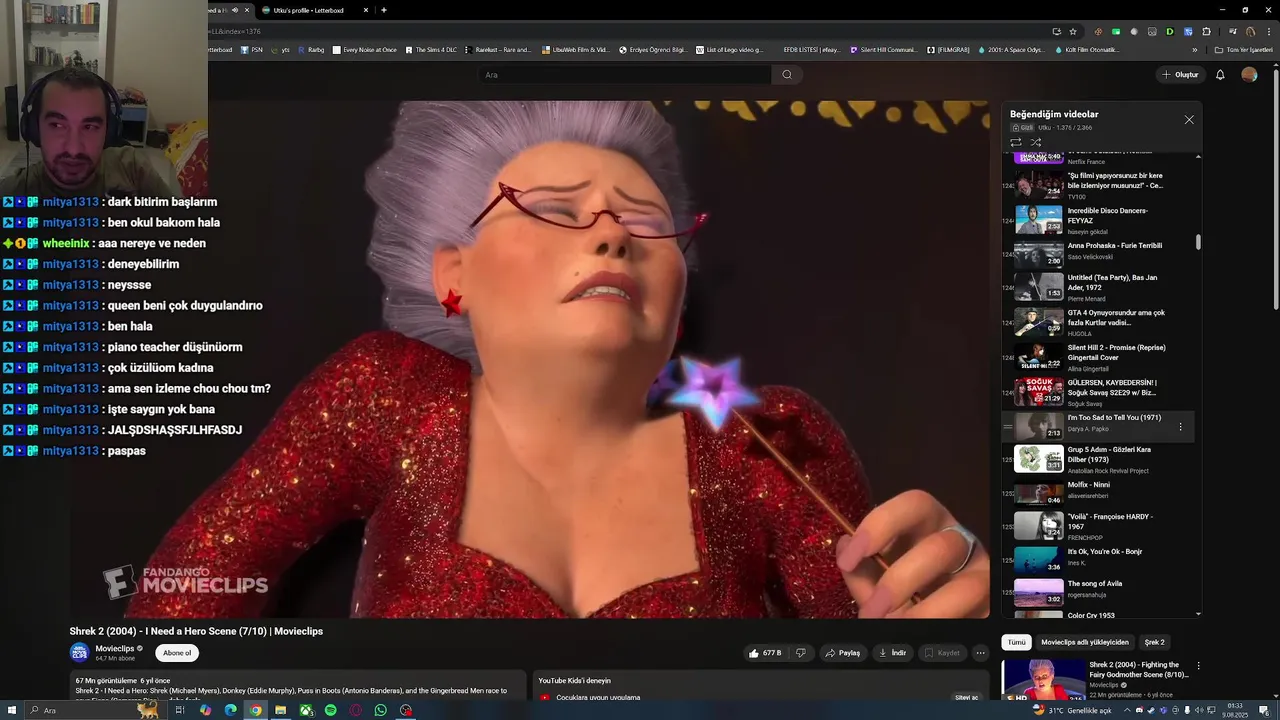Open the List of Lego video games bookmark
This screenshot has height=720, width=1280.
coord(728,49)
